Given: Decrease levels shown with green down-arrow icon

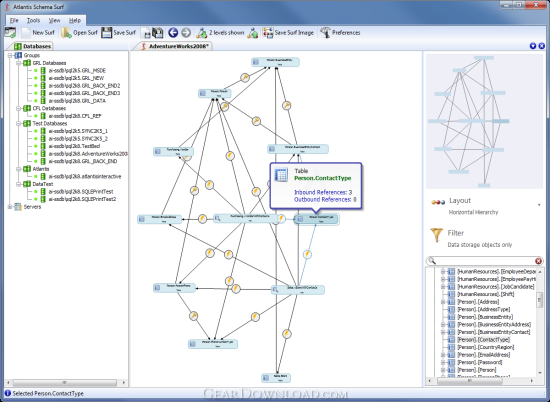Looking at the screenshot, I should tap(201, 33).
